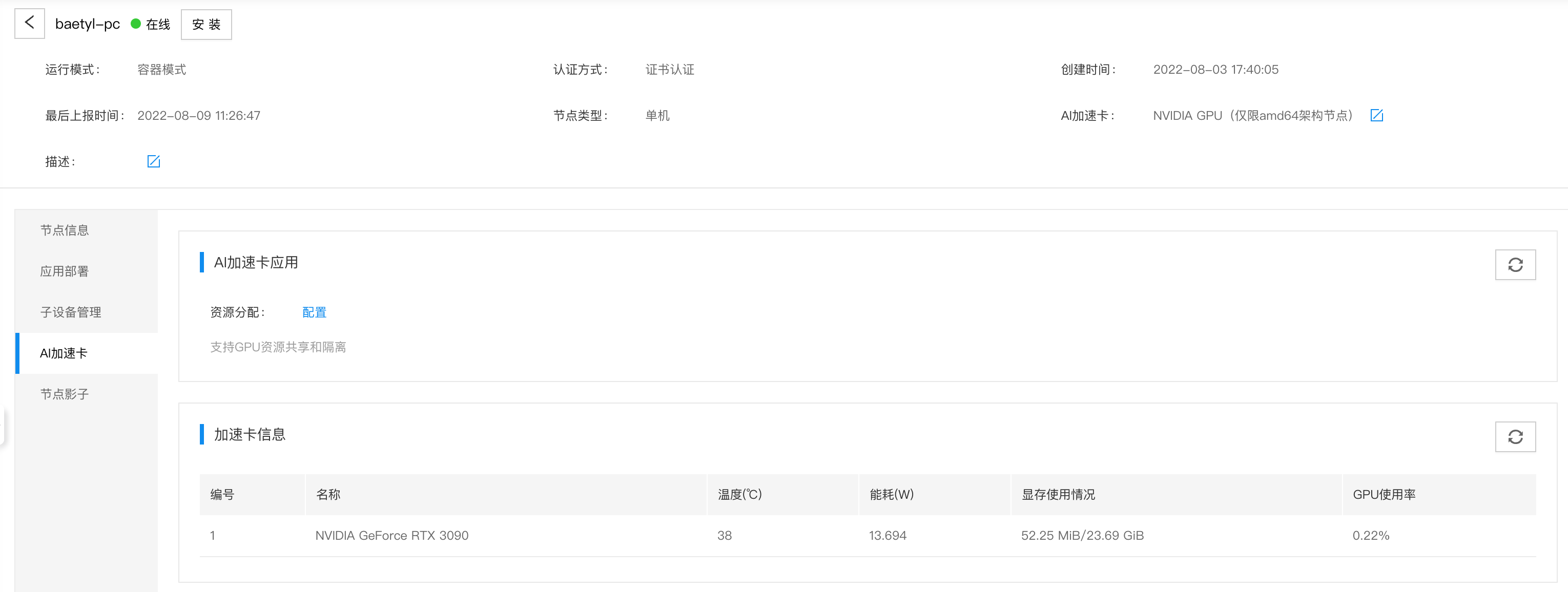Switch to the 应用部署 tab
1568x592 pixels.
[x=87, y=271]
